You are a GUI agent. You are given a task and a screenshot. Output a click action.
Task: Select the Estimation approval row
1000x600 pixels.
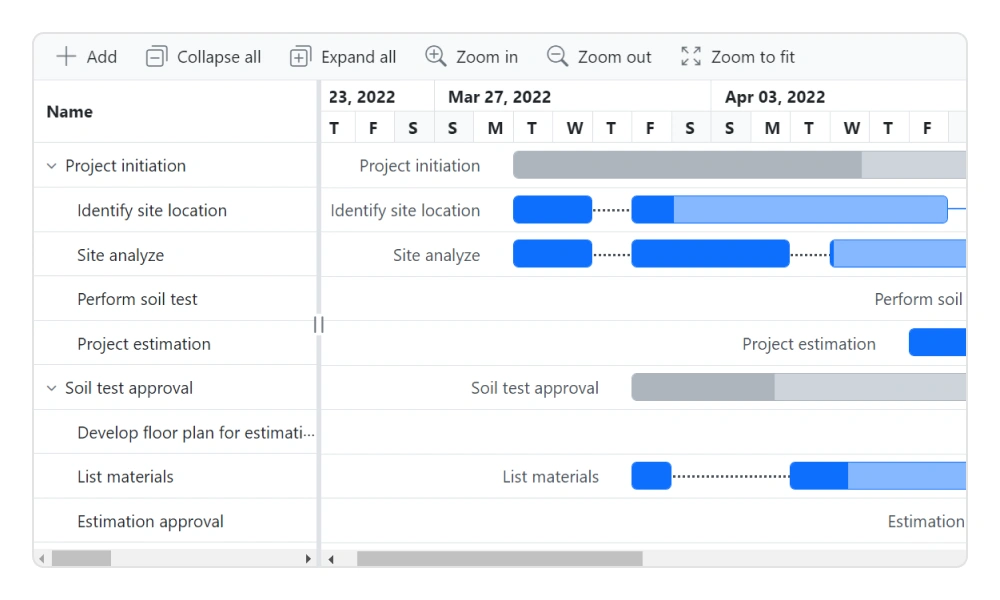(x=150, y=521)
